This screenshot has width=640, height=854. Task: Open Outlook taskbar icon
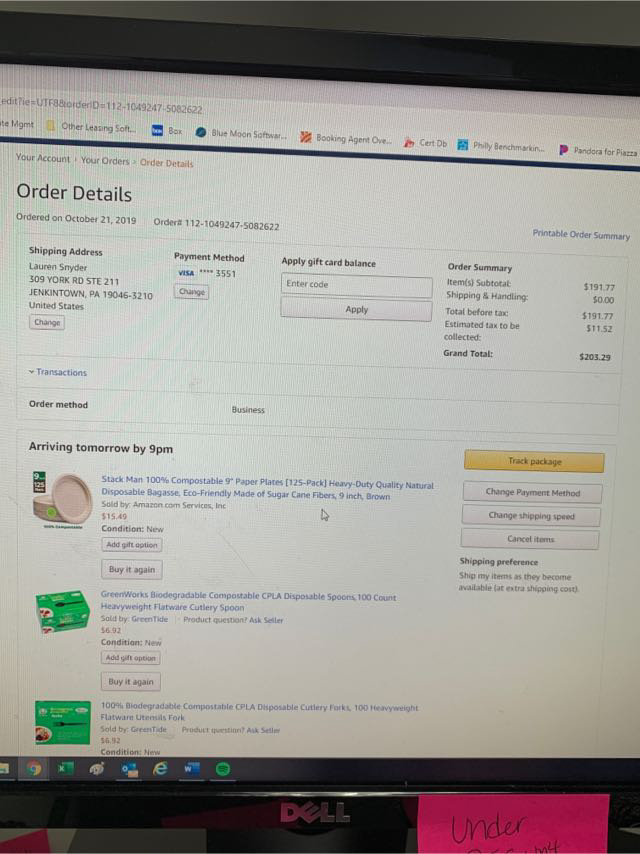pos(129,769)
